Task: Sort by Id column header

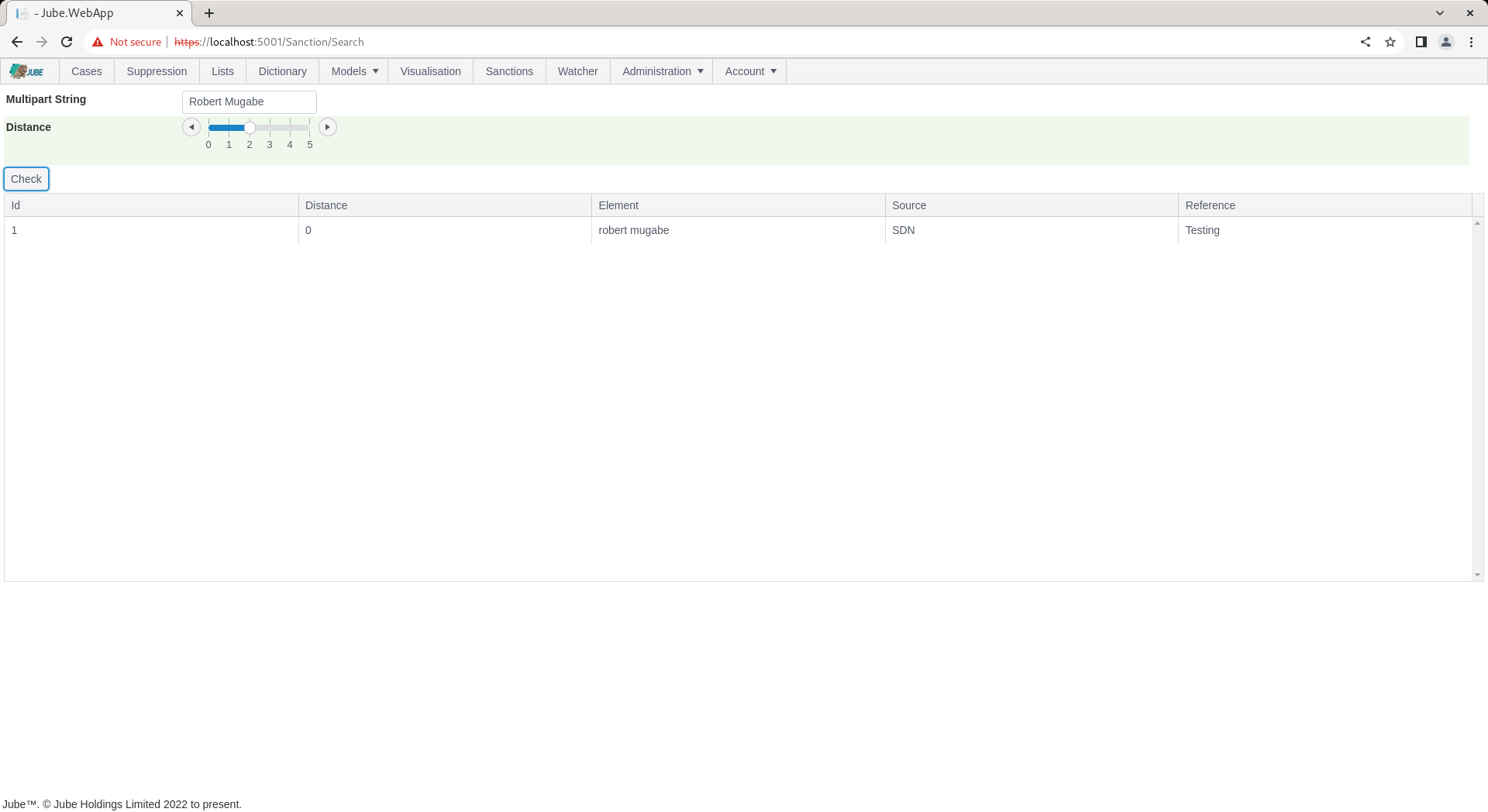Action: tap(151, 205)
